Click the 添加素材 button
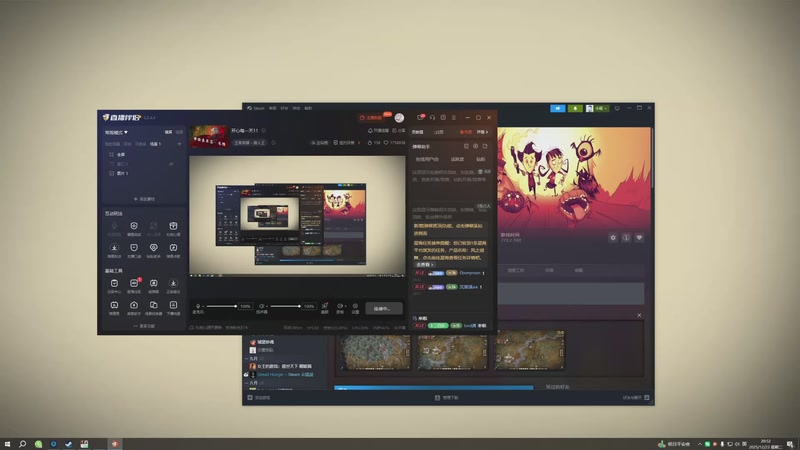Viewport: 800px width, 450px height. (144, 199)
